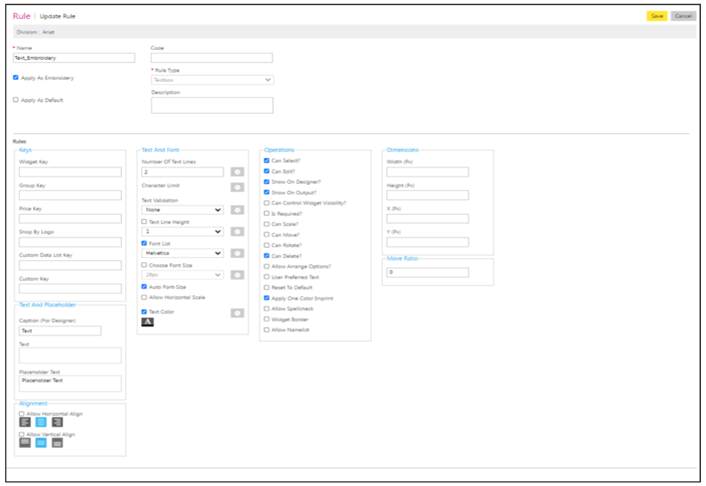The width and height of the screenshot is (706, 486).
Task: Uncheck the Apply As Embroidery checkbox
Action: click(x=16, y=77)
